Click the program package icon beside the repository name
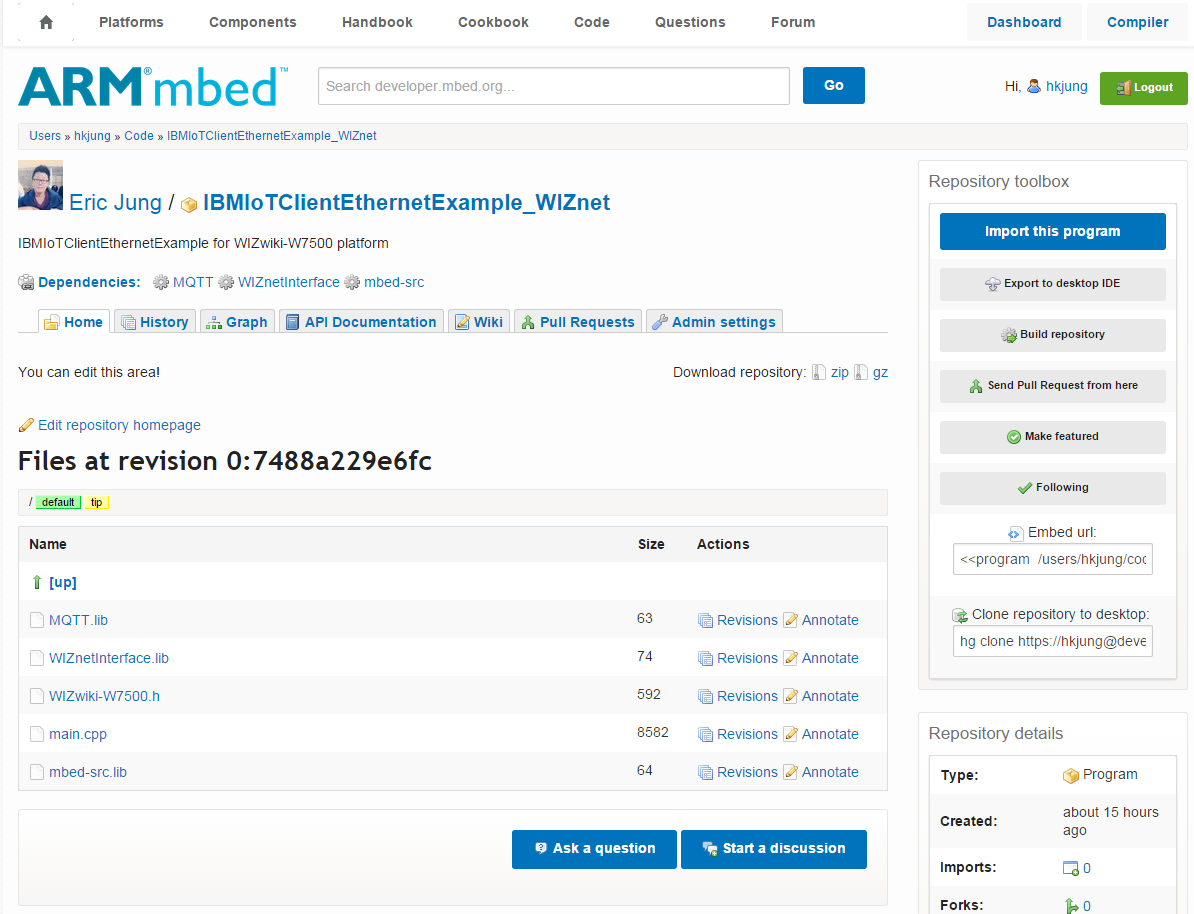 (189, 205)
